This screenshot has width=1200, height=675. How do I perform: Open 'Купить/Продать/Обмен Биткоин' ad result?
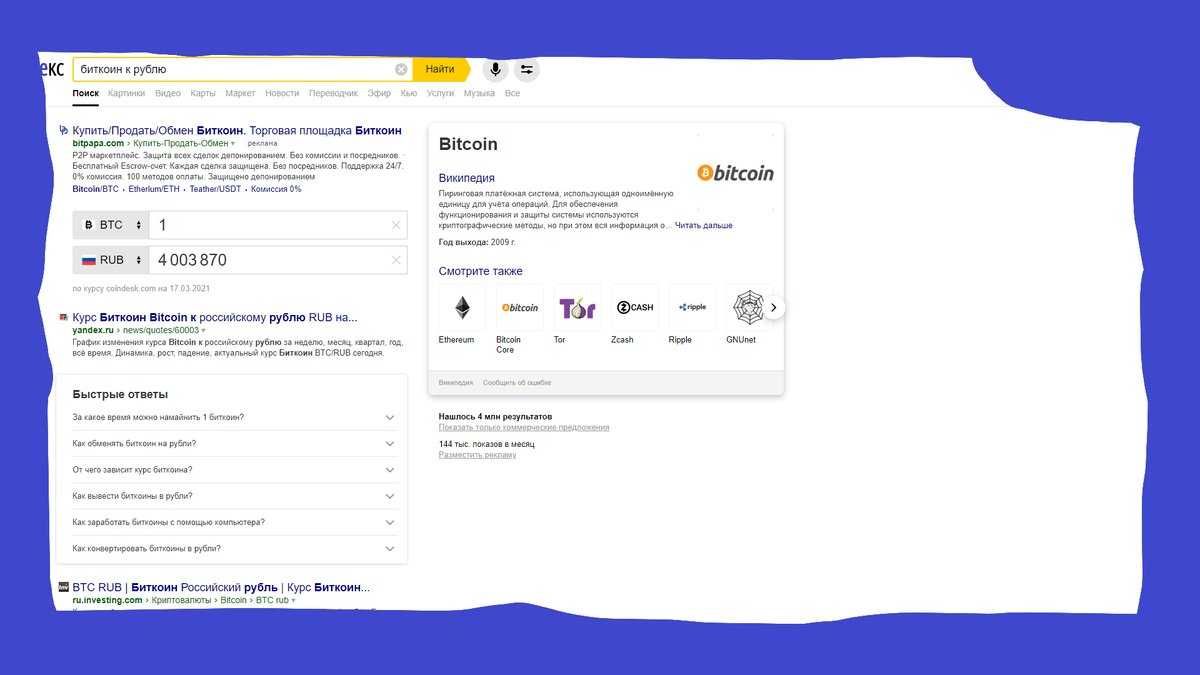237,130
